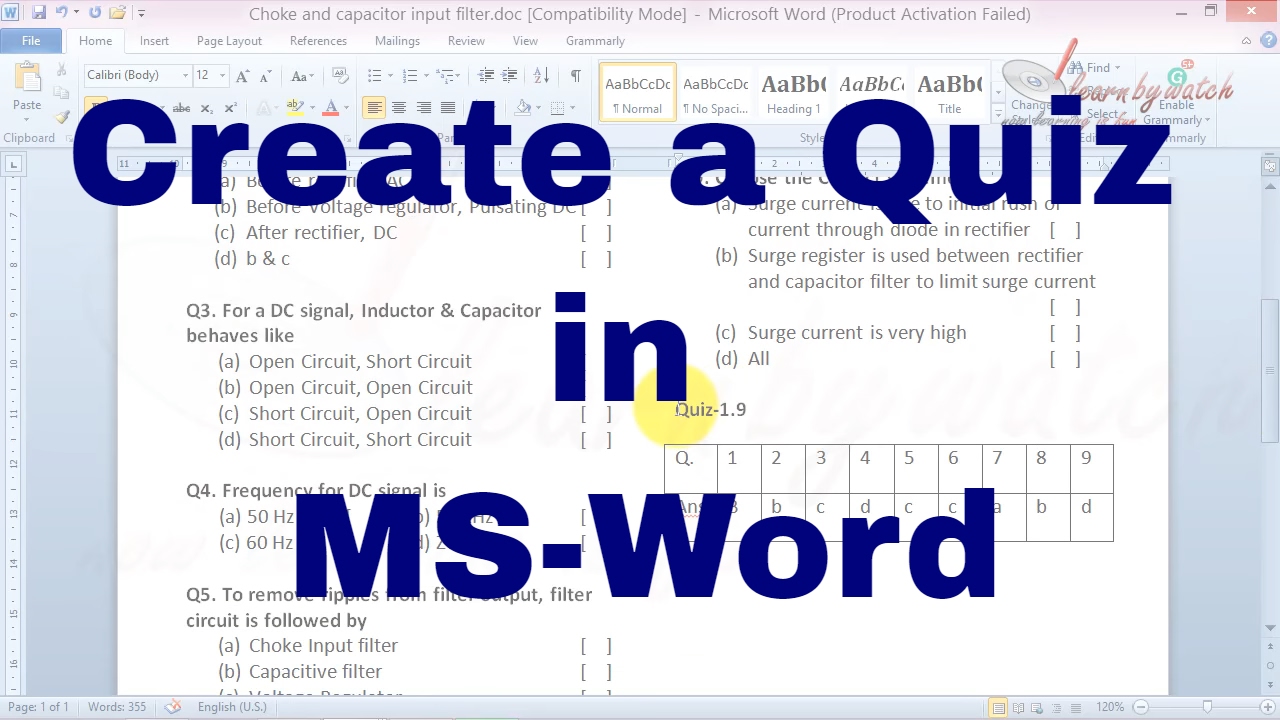Image resolution: width=1280 pixels, height=720 pixels.
Task: Switch to the Review tab
Action: point(466,41)
